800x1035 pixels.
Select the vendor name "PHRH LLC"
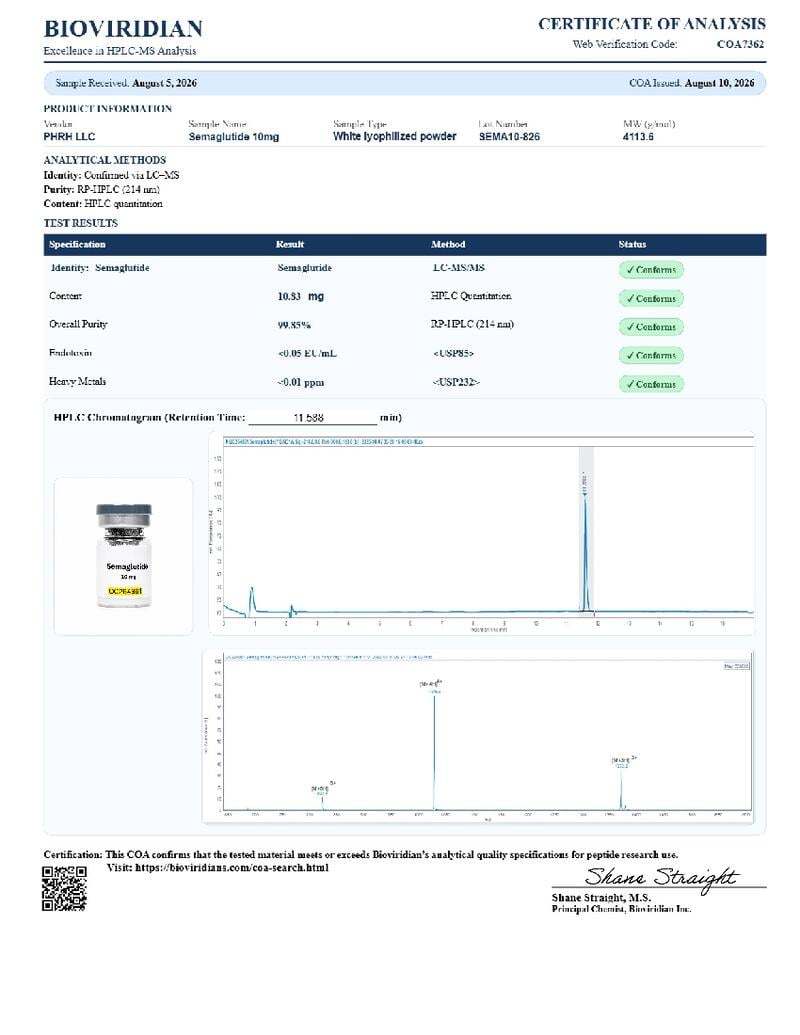coord(69,137)
